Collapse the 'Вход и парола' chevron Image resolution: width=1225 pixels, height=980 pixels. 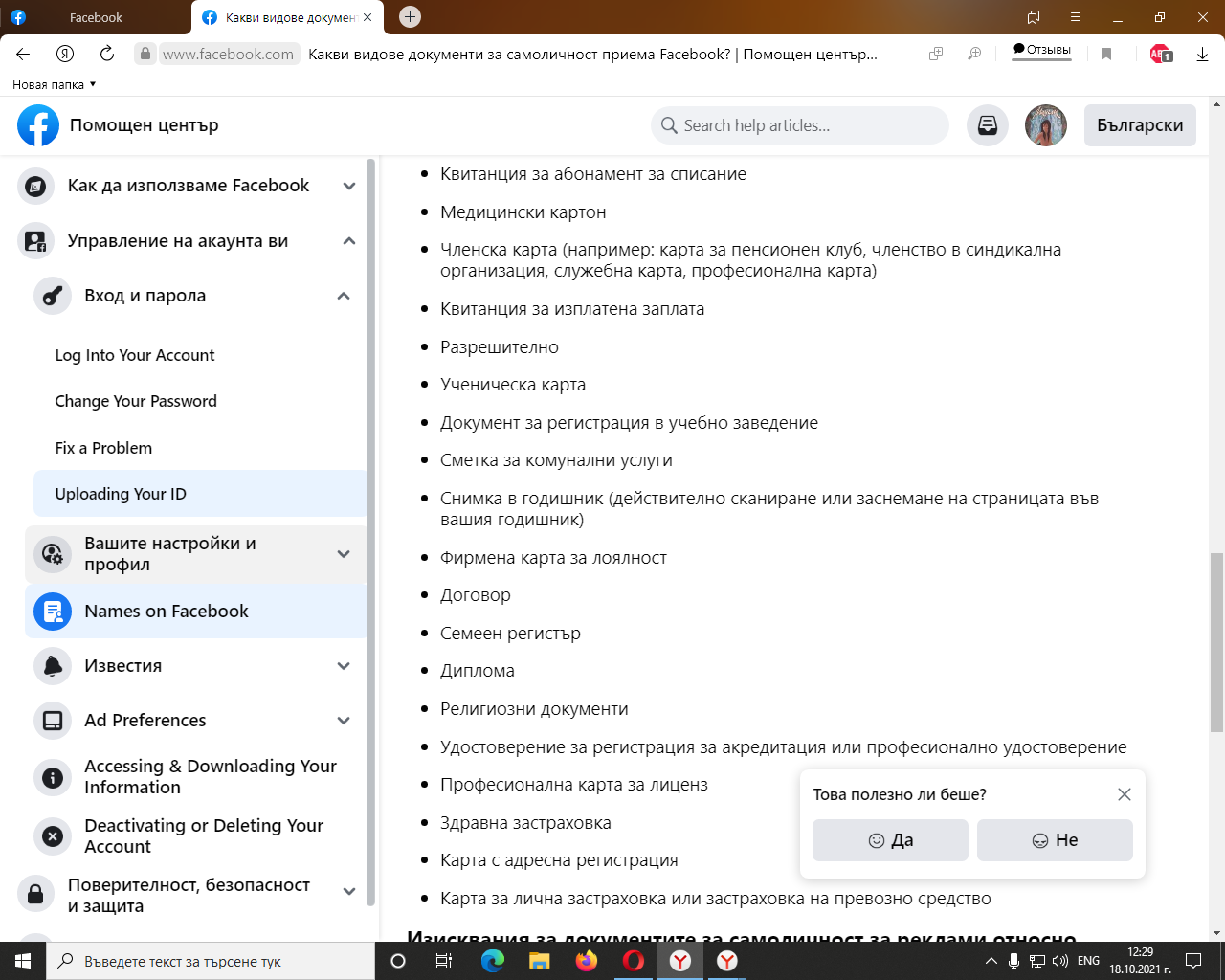click(x=344, y=296)
